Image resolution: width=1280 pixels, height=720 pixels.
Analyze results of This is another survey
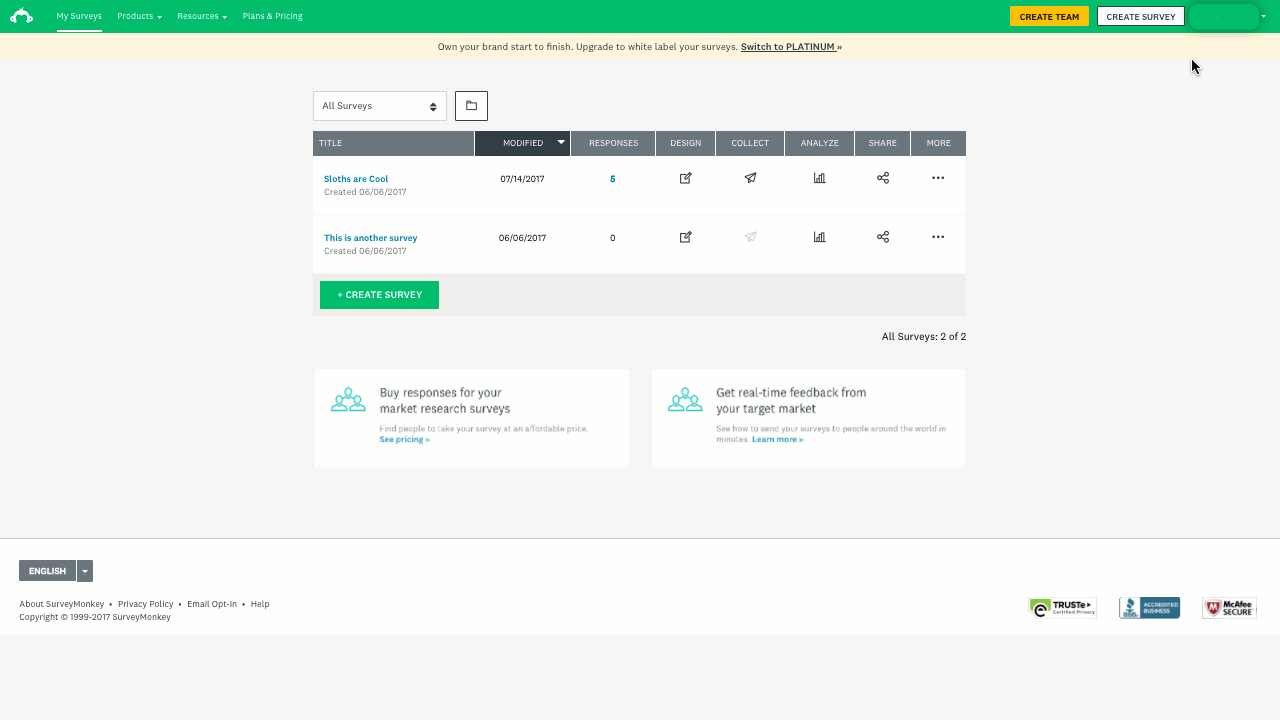click(x=819, y=237)
